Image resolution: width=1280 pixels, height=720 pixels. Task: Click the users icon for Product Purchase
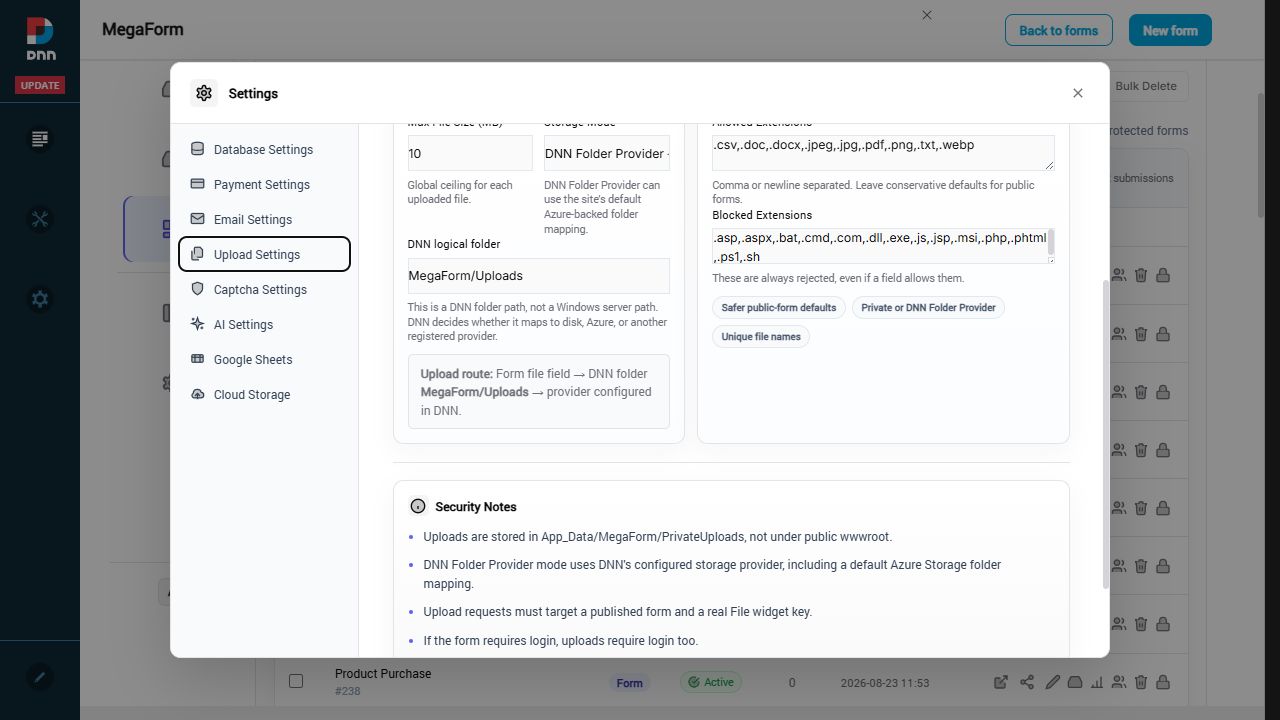click(1119, 683)
